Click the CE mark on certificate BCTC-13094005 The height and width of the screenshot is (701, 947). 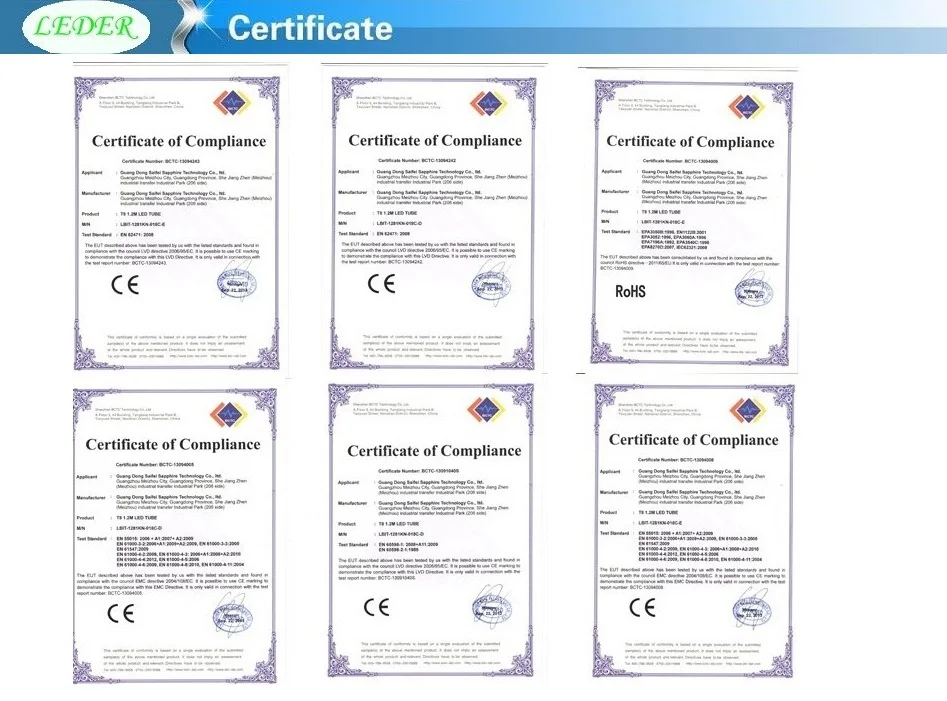point(120,613)
